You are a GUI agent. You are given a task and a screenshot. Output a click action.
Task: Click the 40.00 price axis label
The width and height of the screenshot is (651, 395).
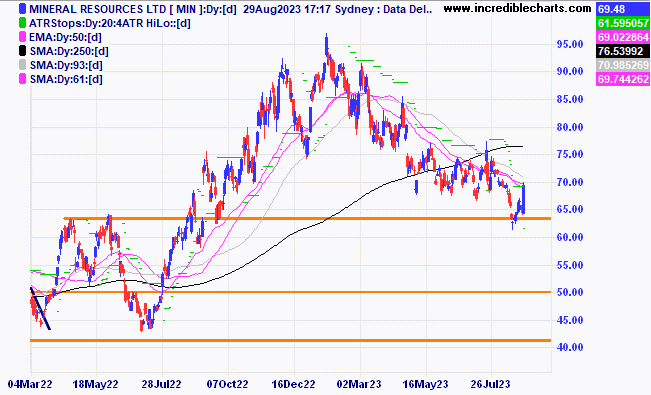(x=570, y=347)
